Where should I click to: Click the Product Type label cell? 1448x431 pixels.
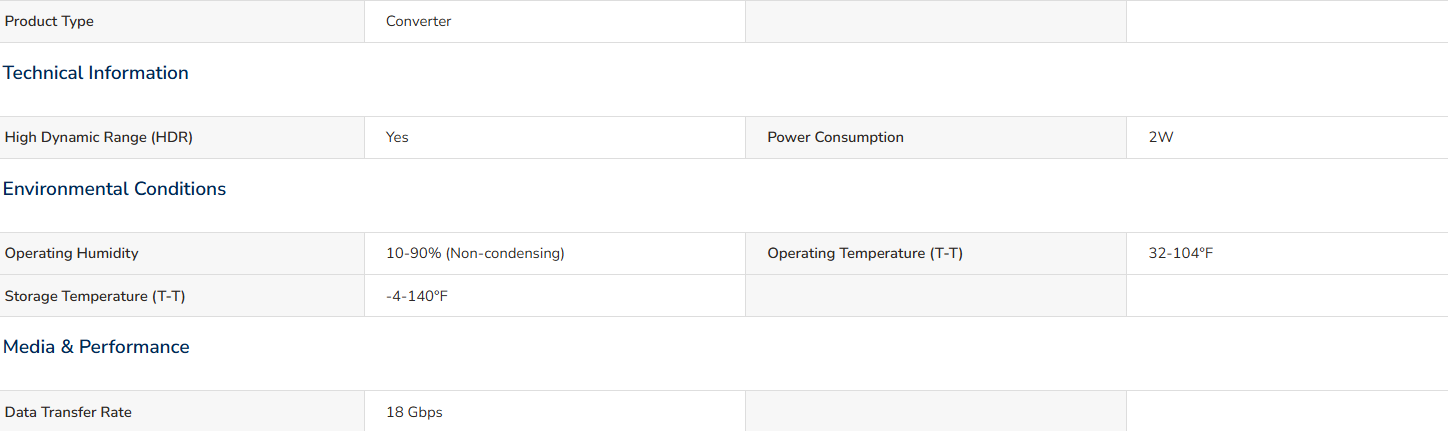click(182, 21)
